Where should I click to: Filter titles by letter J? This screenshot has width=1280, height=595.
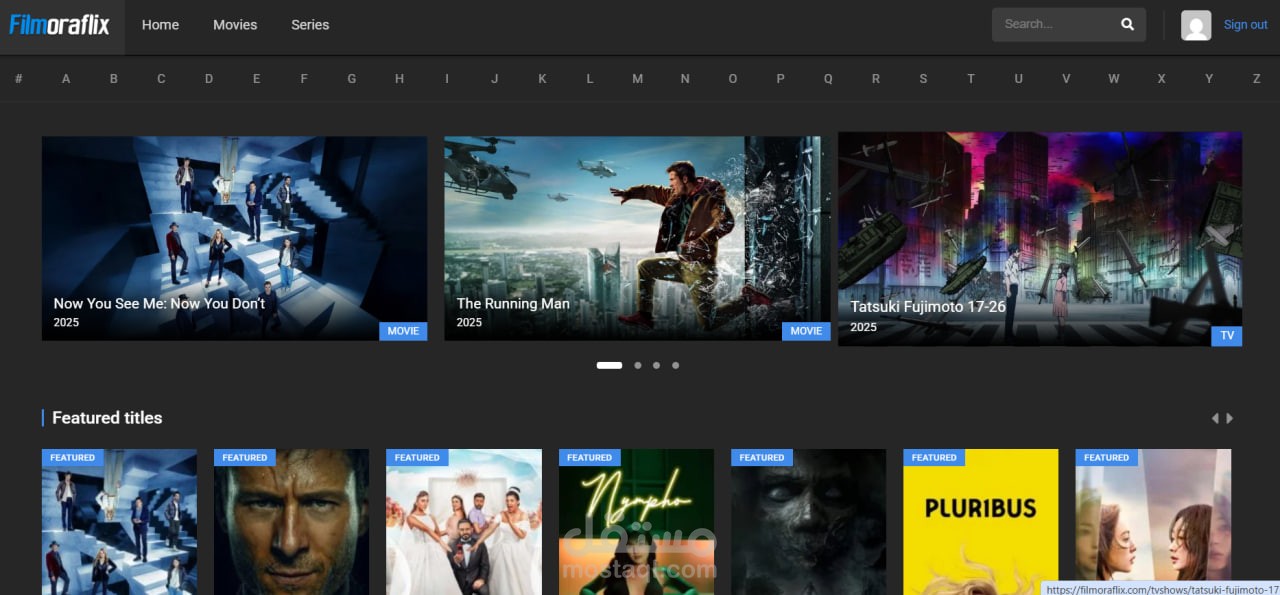tap(494, 78)
